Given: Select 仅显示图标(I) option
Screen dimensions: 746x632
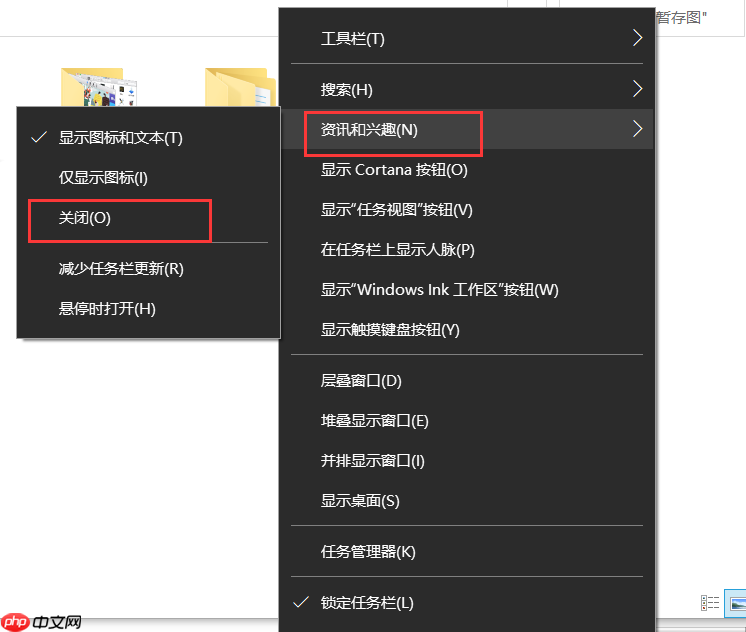Looking at the screenshot, I should [x=148, y=178].
